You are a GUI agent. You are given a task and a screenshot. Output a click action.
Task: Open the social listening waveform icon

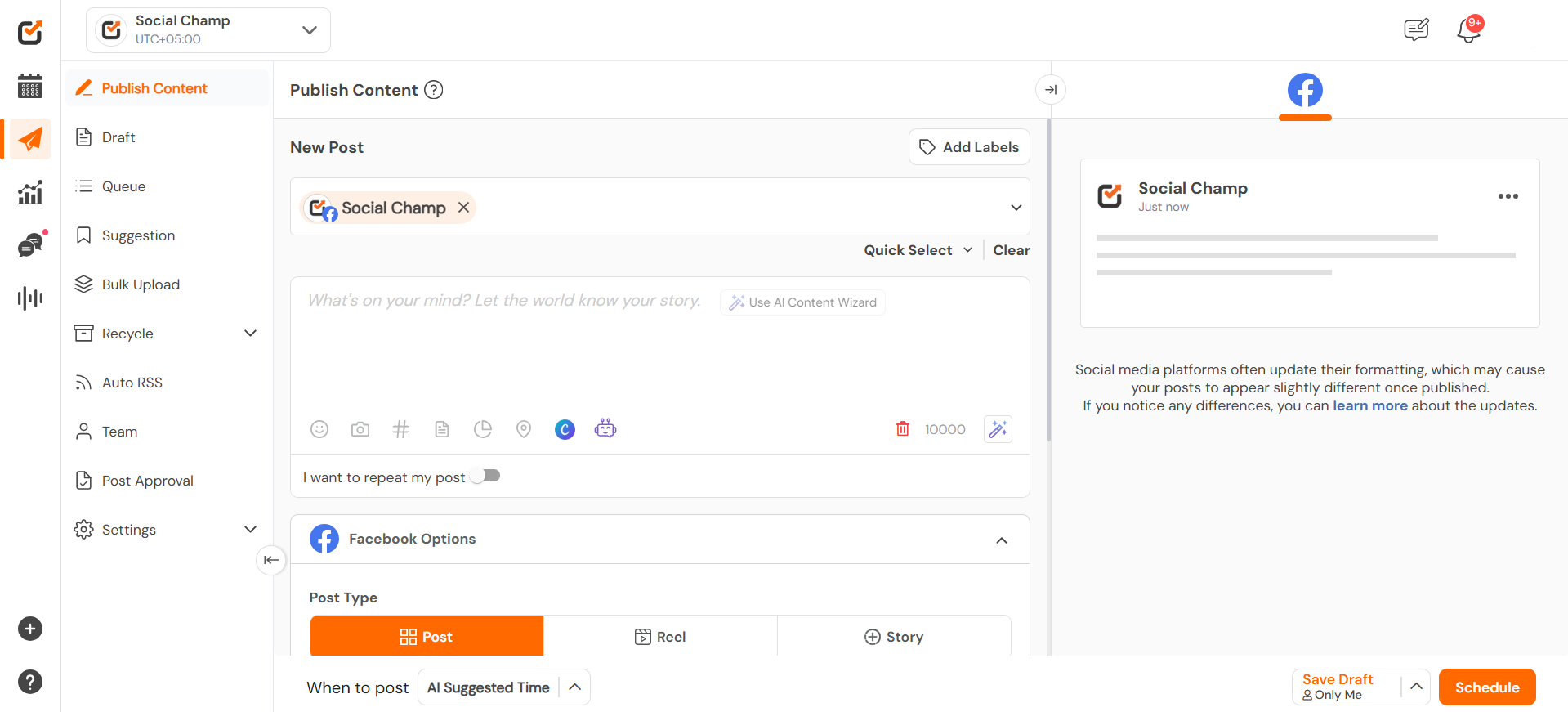click(30, 298)
